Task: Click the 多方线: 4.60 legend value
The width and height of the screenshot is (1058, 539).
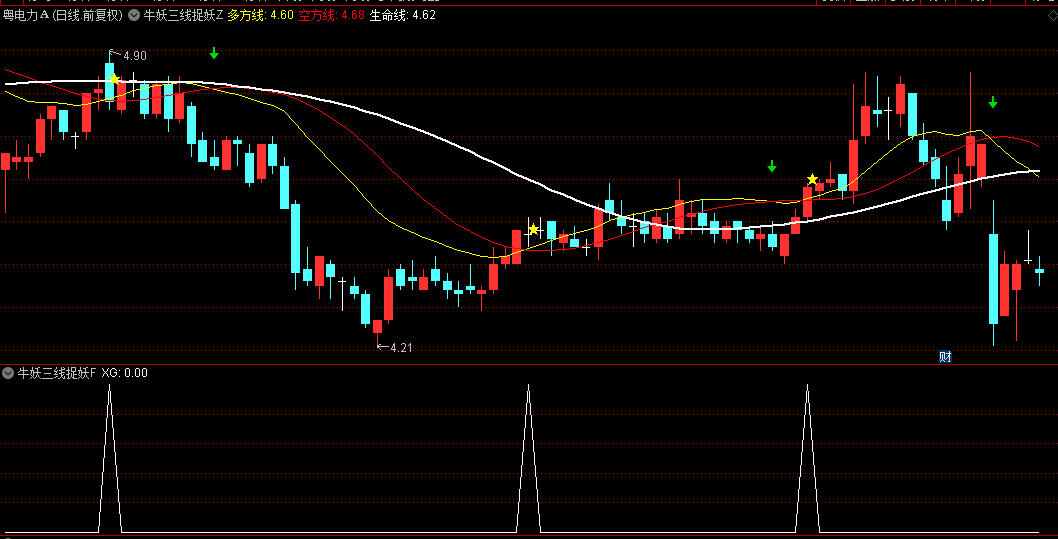Action: (x=260, y=16)
